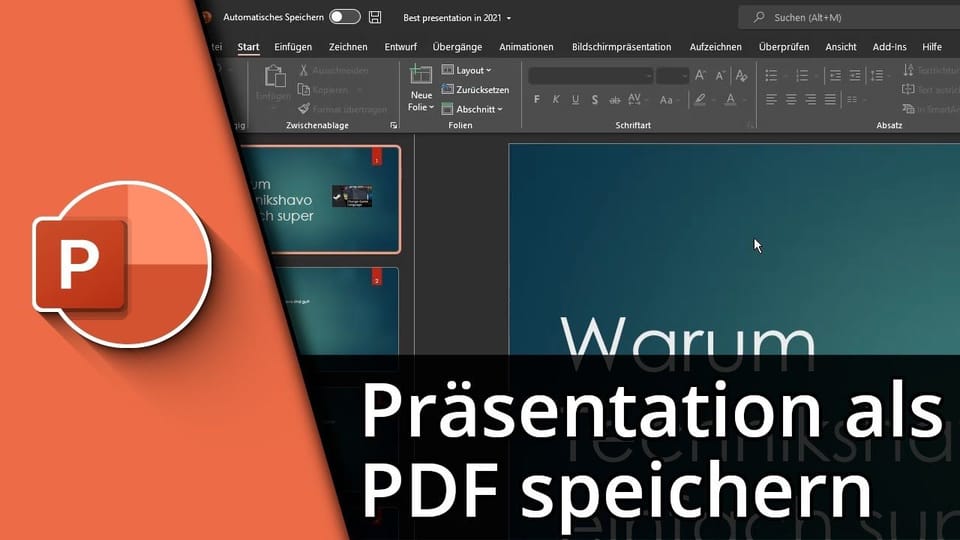
Task: Open the font name combo box
Action: pos(590,76)
